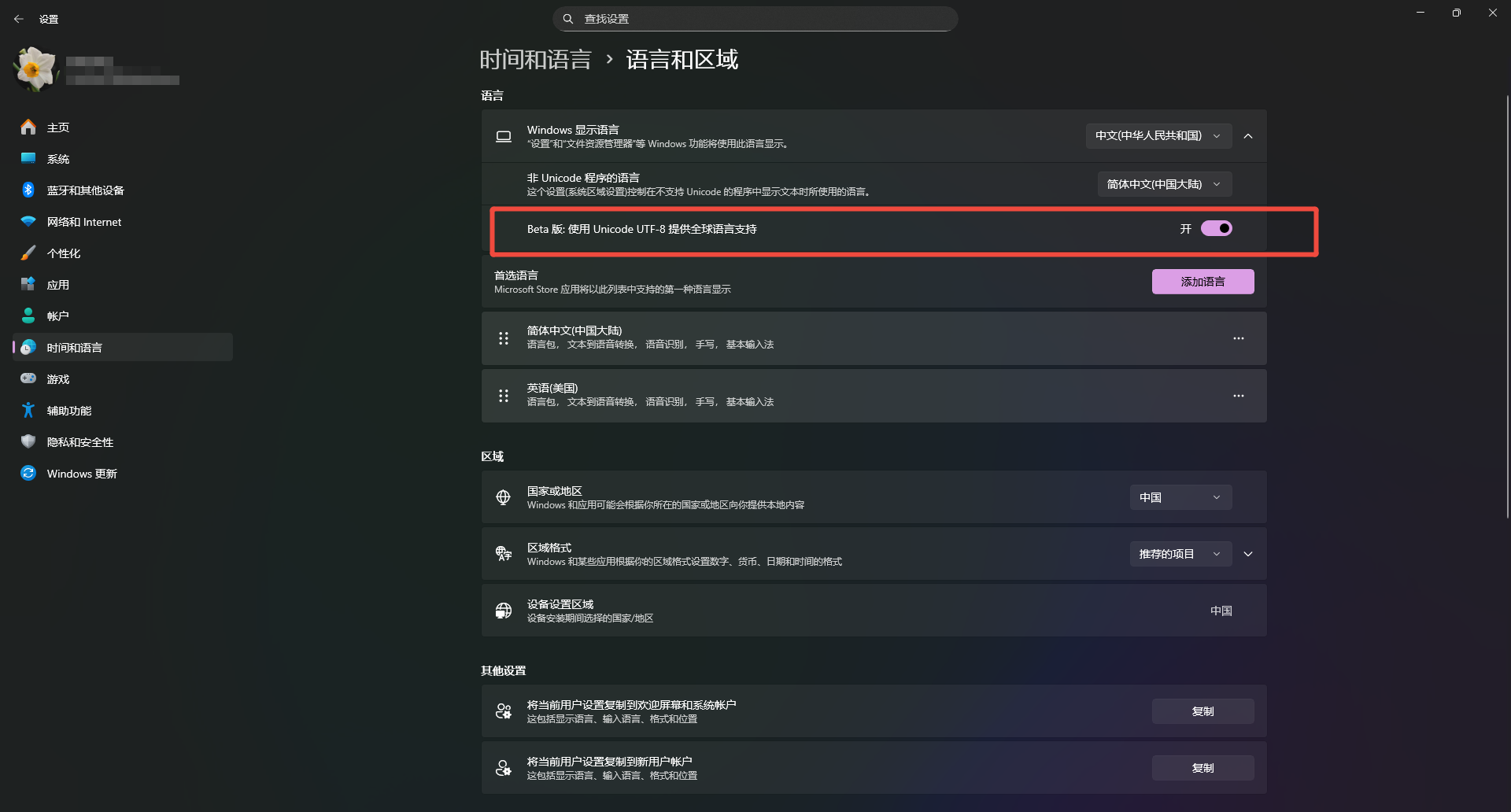Screen dimensions: 1511x812
Task: Toggle the Unicode UTF-8 Beta switch off
Action: pos(1216,229)
